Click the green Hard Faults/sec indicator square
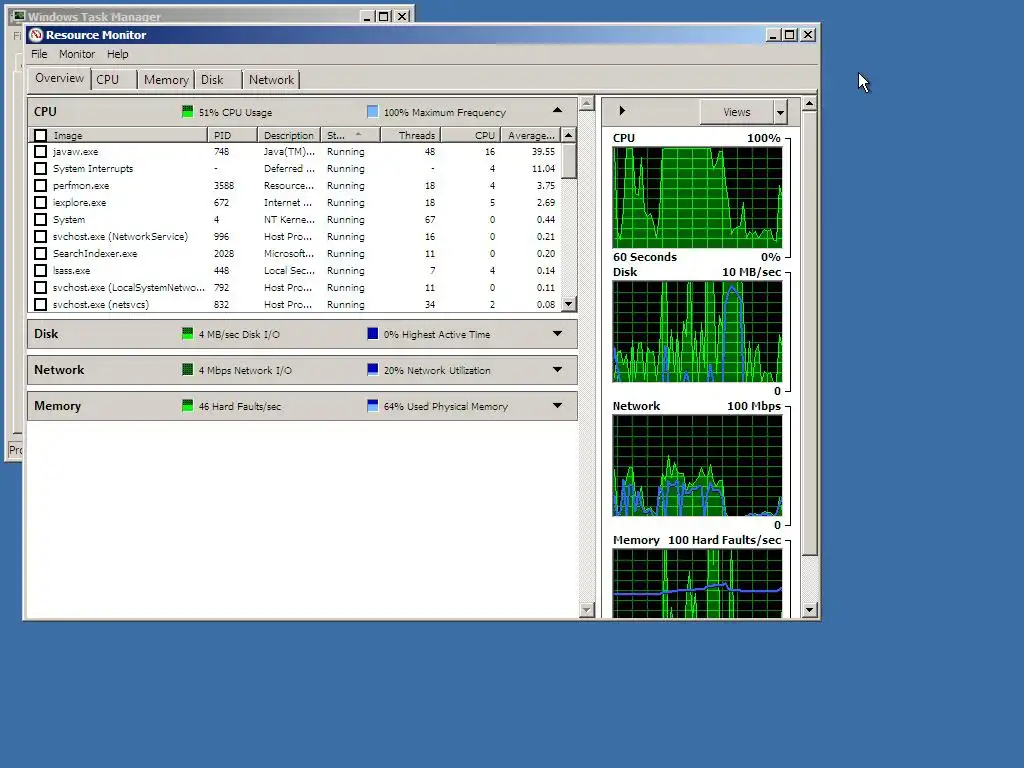 (x=187, y=406)
